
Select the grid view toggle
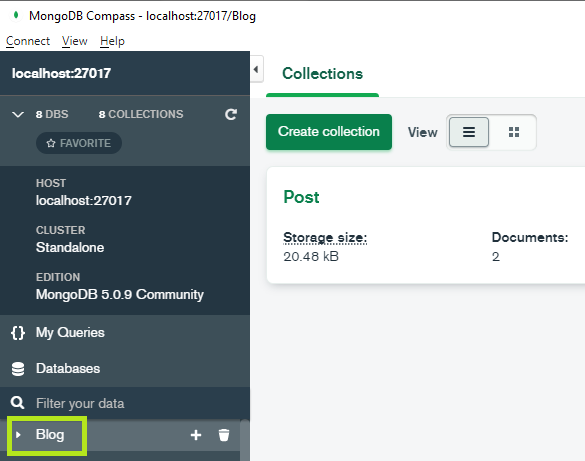point(514,132)
